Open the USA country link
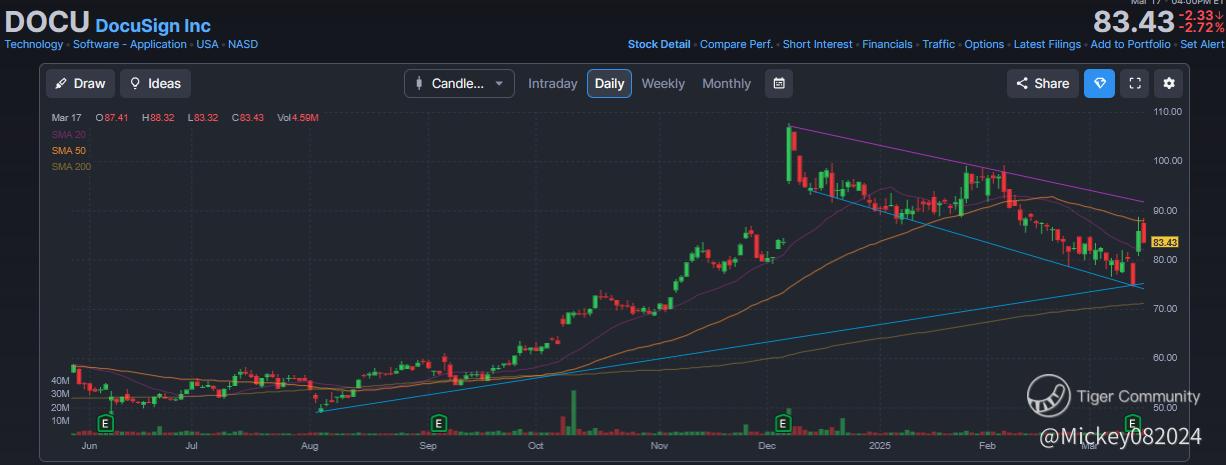 click(x=207, y=44)
